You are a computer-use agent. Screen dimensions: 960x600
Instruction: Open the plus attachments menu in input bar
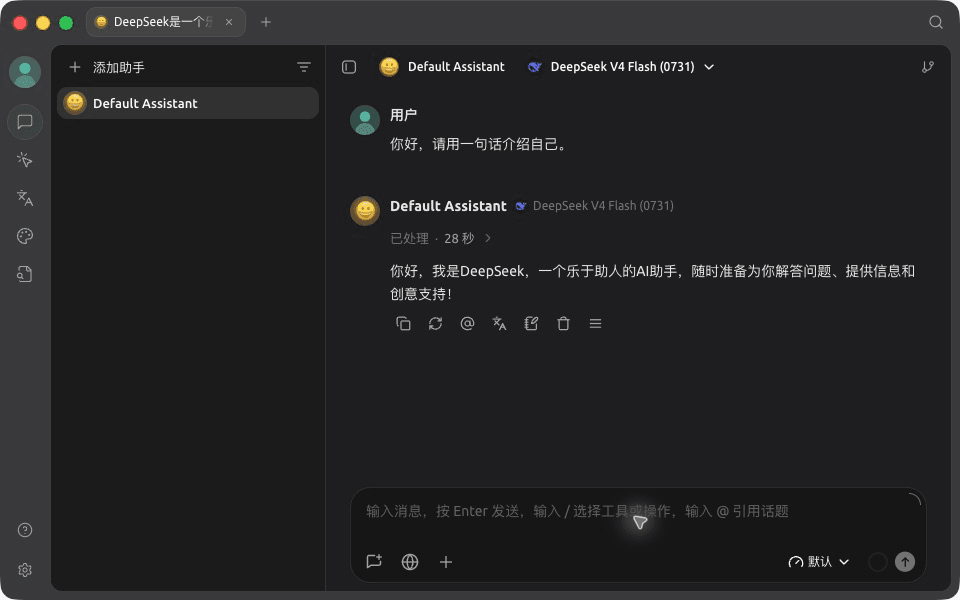(446, 561)
